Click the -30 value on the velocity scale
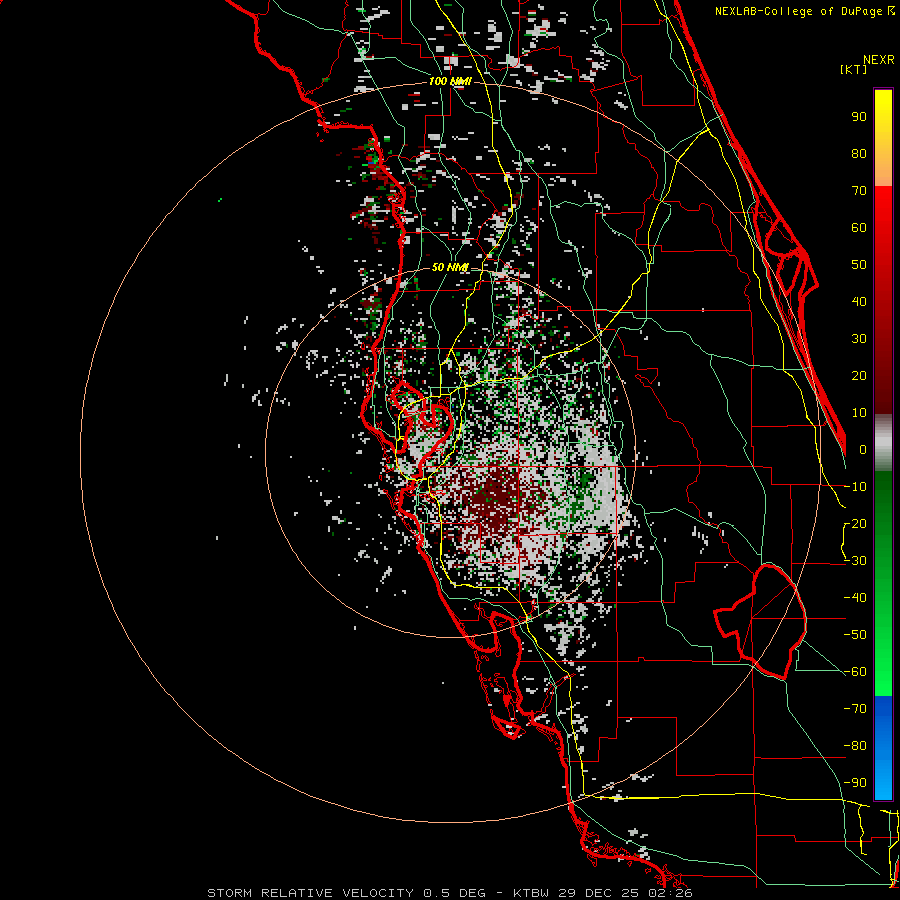The width and height of the screenshot is (900, 900). 855,561
